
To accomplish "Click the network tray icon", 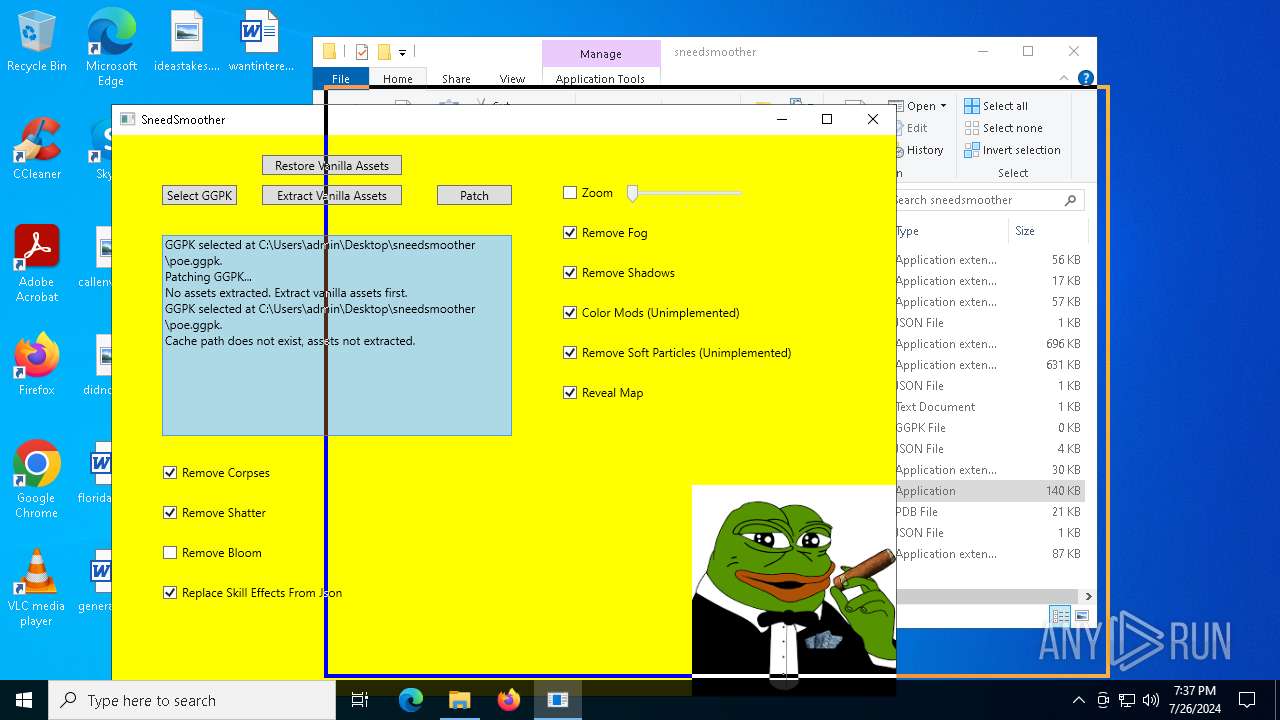I will click(x=1127, y=700).
